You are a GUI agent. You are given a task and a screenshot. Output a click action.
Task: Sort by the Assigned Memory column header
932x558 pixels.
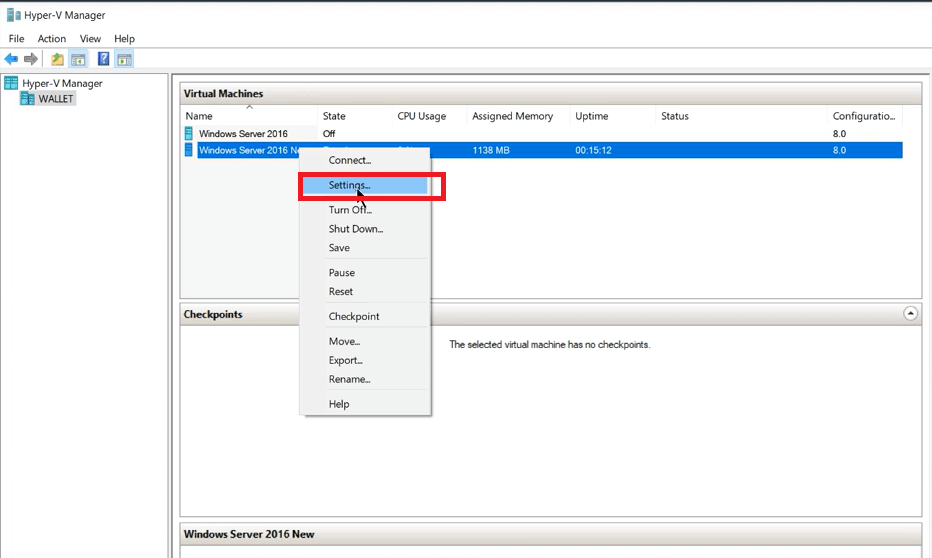click(518, 116)
